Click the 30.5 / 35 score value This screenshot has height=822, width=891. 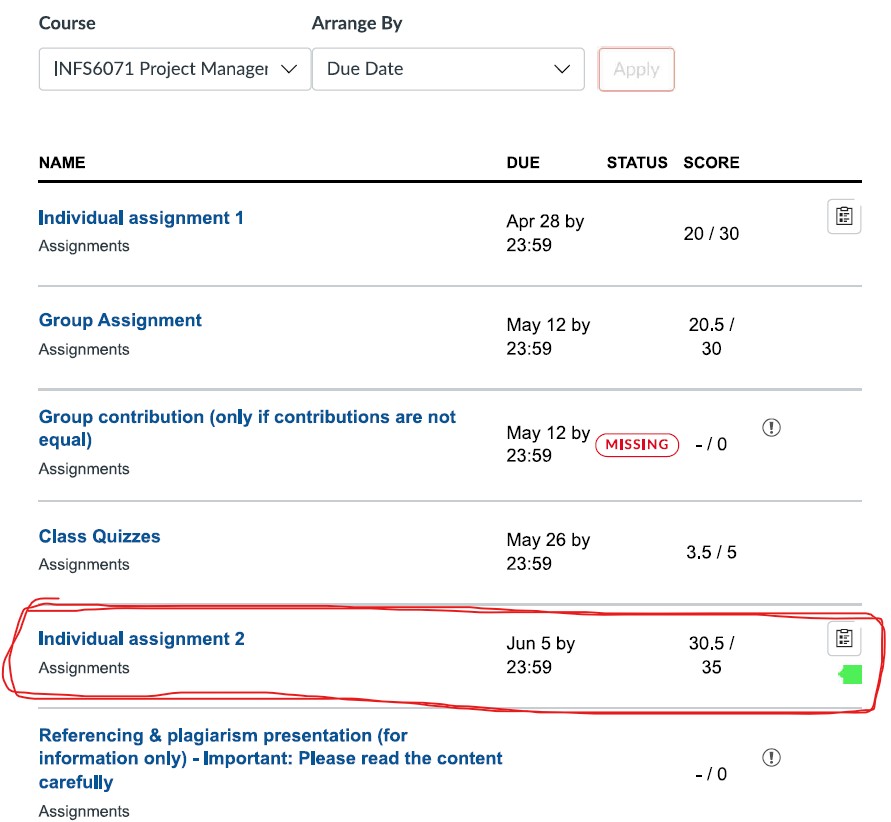point(711,655)
